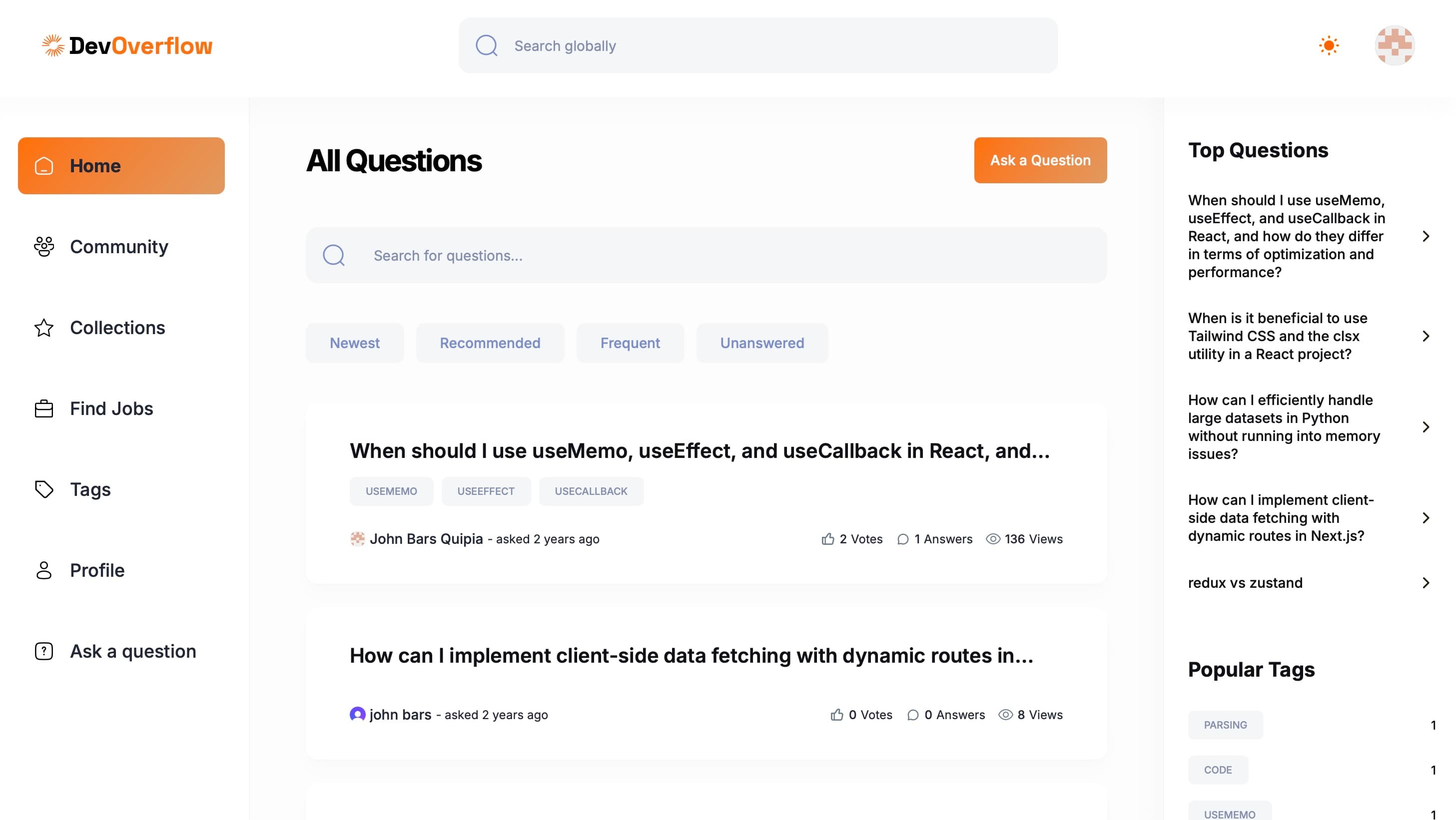Select the Recommended filter tab
Viewport: 1456px width, 820px height.
[x=490, y=343]
